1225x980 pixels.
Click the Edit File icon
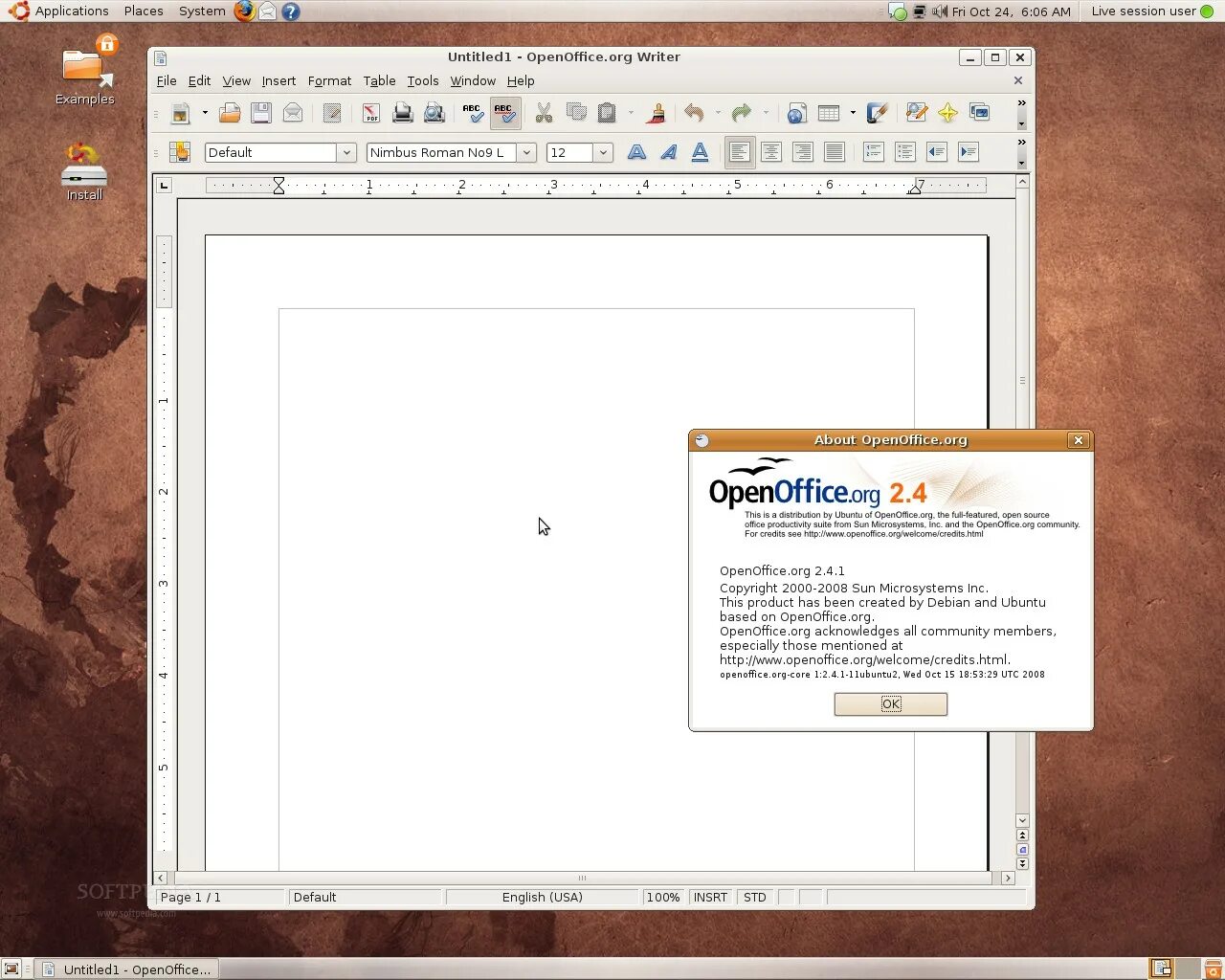pyautogui.click(x=332, y=113)
